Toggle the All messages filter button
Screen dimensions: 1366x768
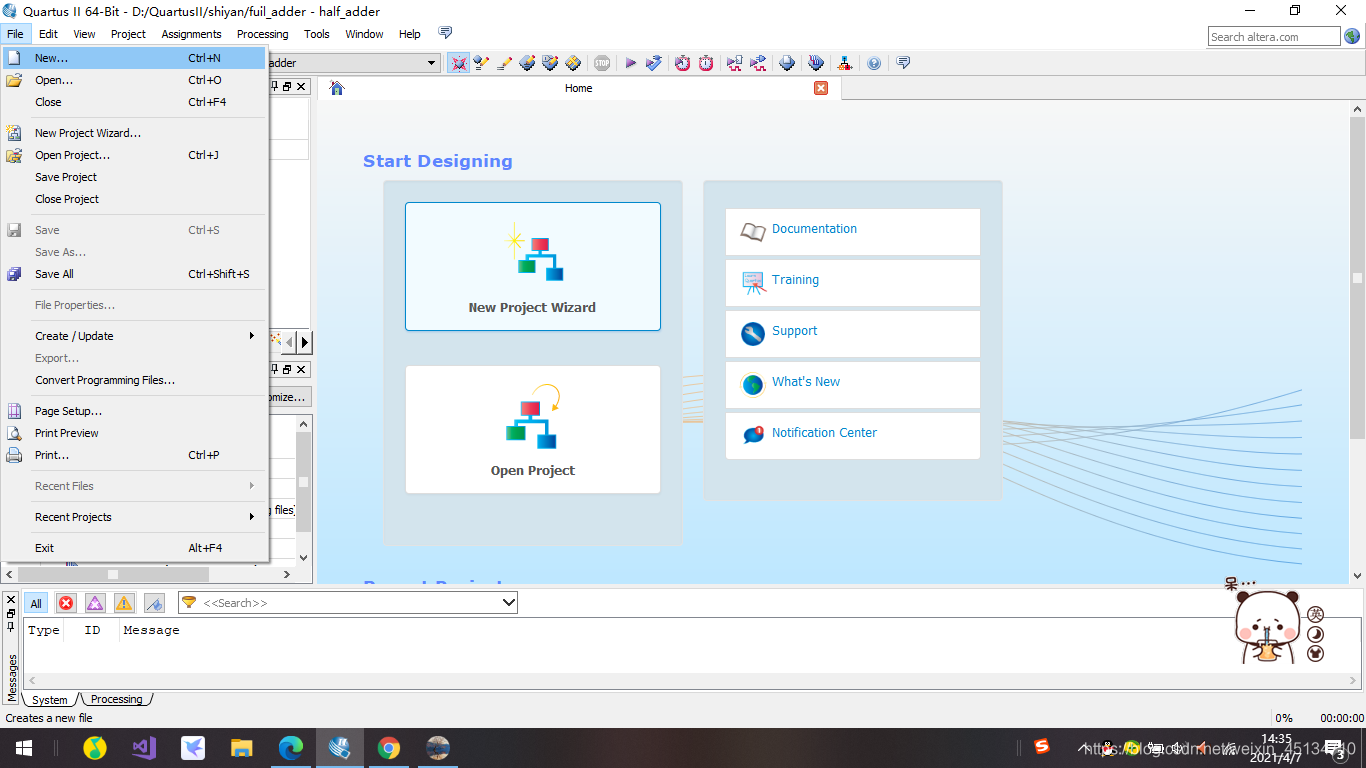(36, 603)
